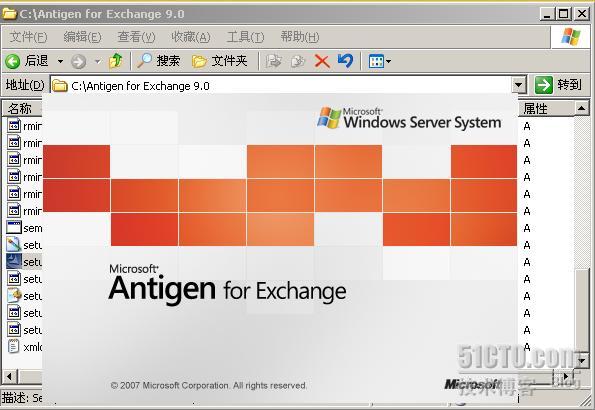The image size is (595, 410).
Task: Click the 转到 go button
Action: pyautogui.click(x=558, y=85)
